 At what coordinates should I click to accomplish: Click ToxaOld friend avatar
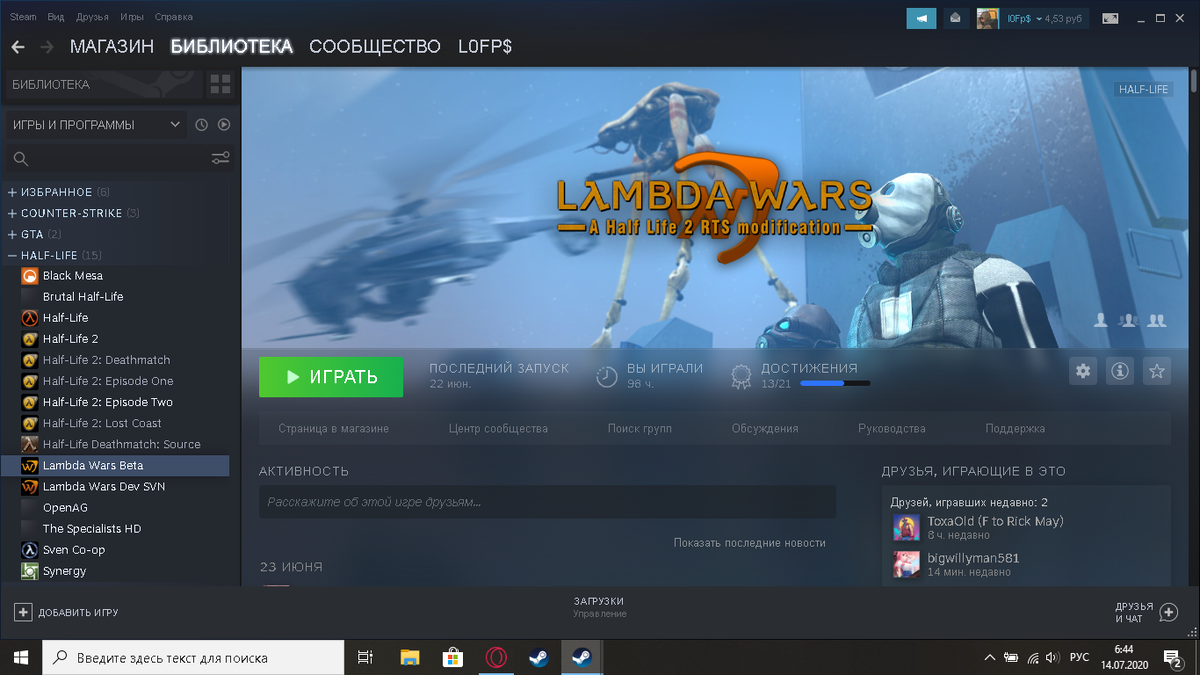click(x=906, y=527)
